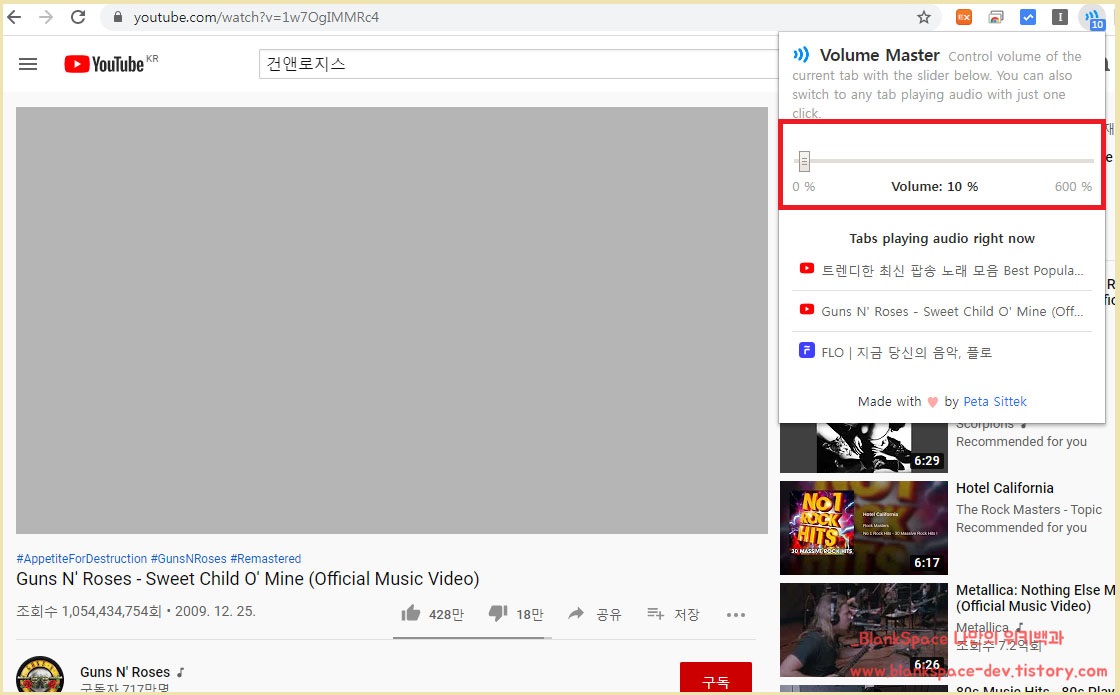Click the 'Volume: 10 %' label
The image size is (1120, 695).
tap(934, 186)
